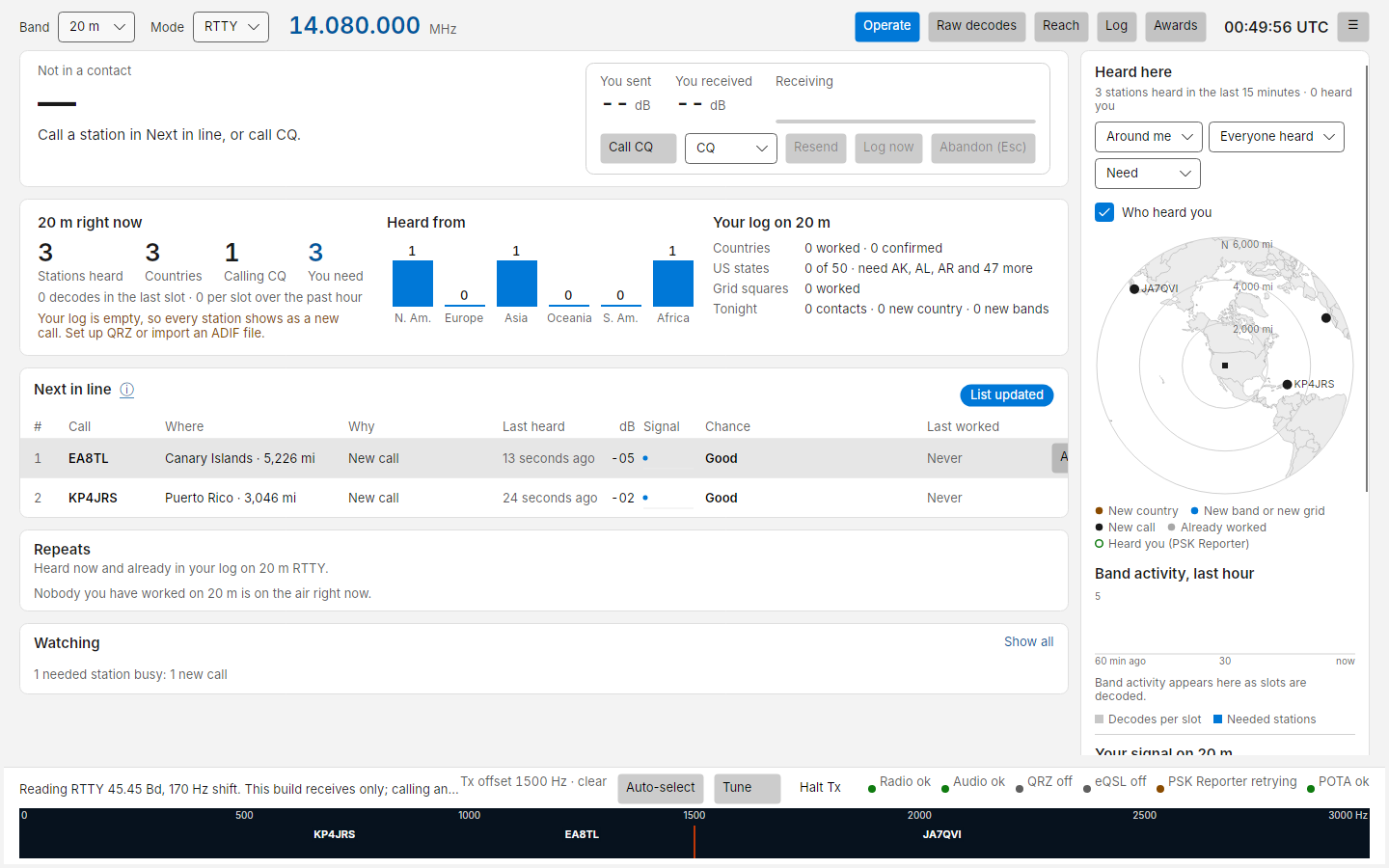
Task: Click the Abandon (Esc) button
Action: click(983, 148)
